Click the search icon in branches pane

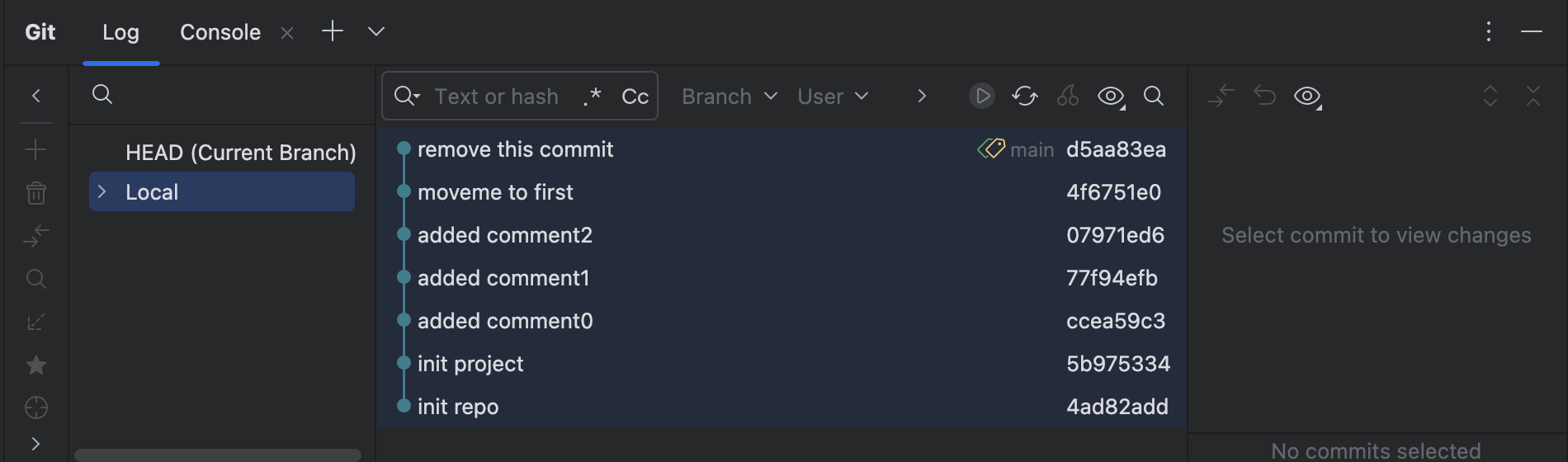102,94
